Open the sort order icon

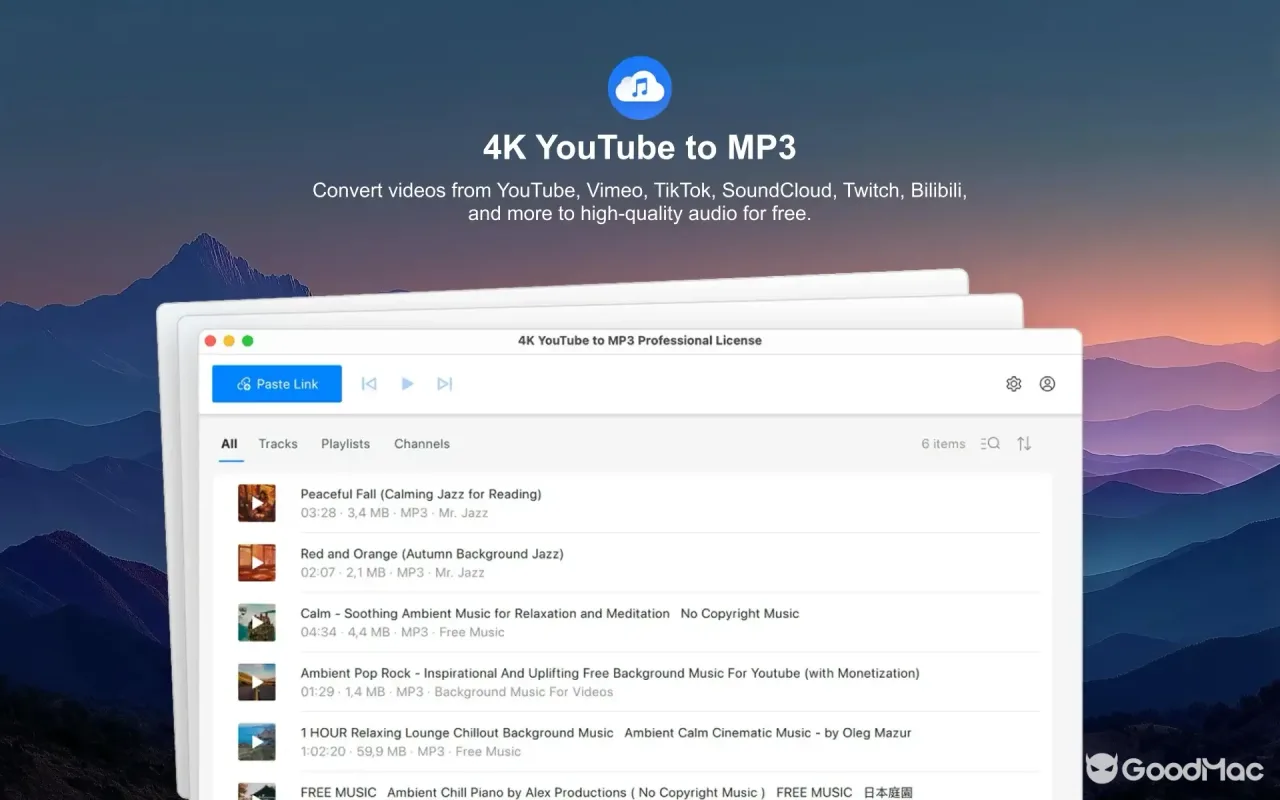pyautogui.click(x=1024, y=444)
